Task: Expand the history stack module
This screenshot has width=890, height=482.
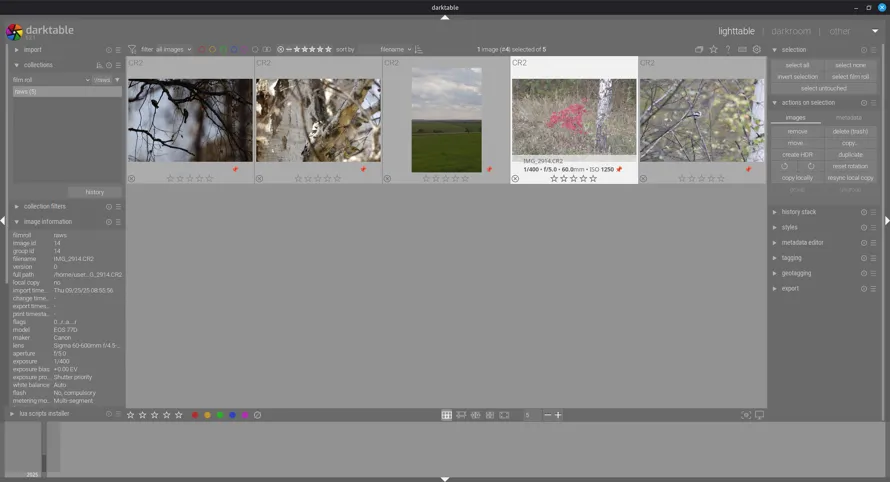Action: coord(799,212)
